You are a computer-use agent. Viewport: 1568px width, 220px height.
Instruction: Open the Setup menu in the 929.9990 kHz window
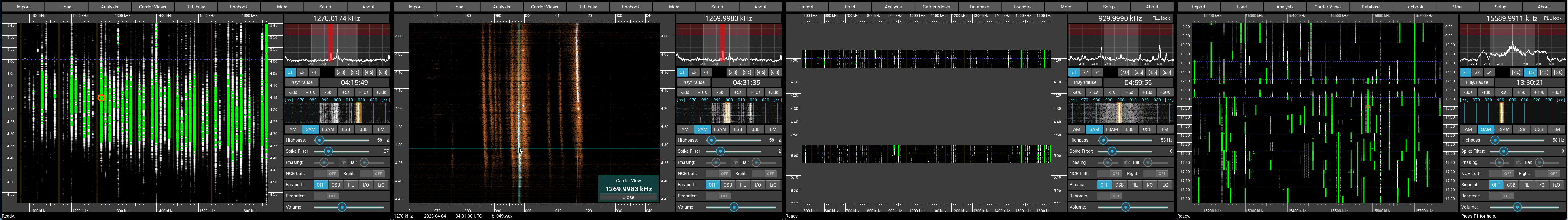[1109, 7]
